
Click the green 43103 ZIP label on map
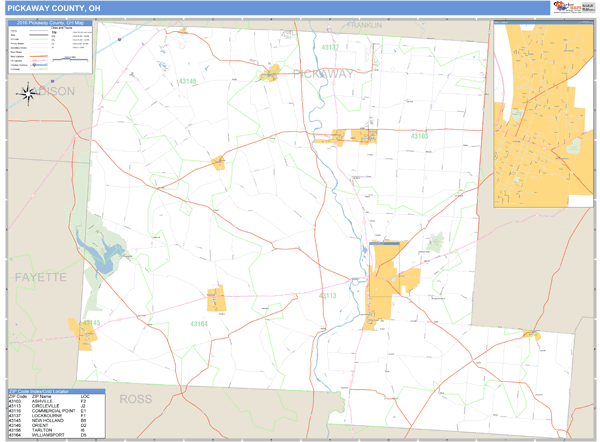[x=419, y=135]
